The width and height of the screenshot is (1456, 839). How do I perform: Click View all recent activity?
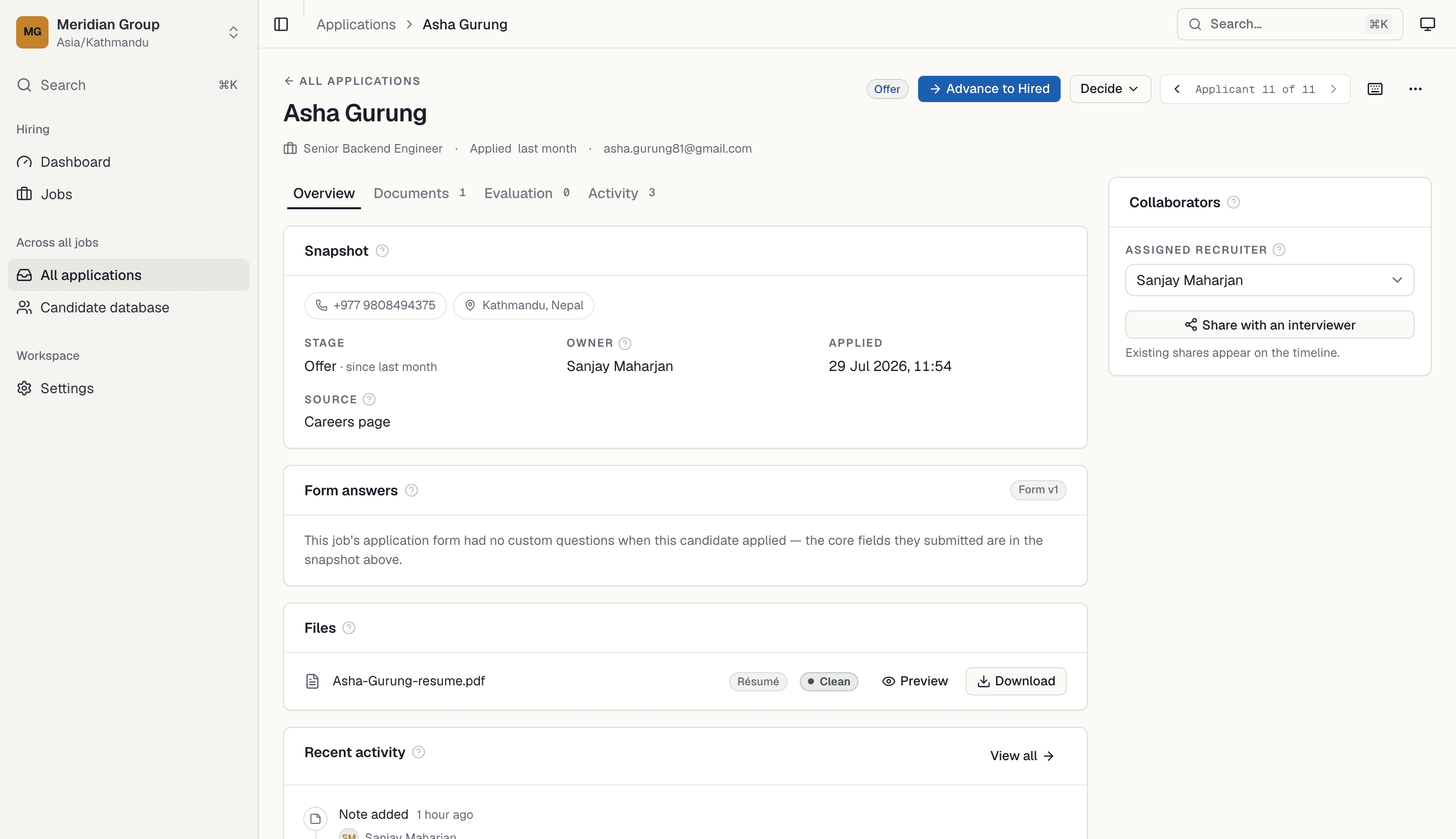[1022, 756]
